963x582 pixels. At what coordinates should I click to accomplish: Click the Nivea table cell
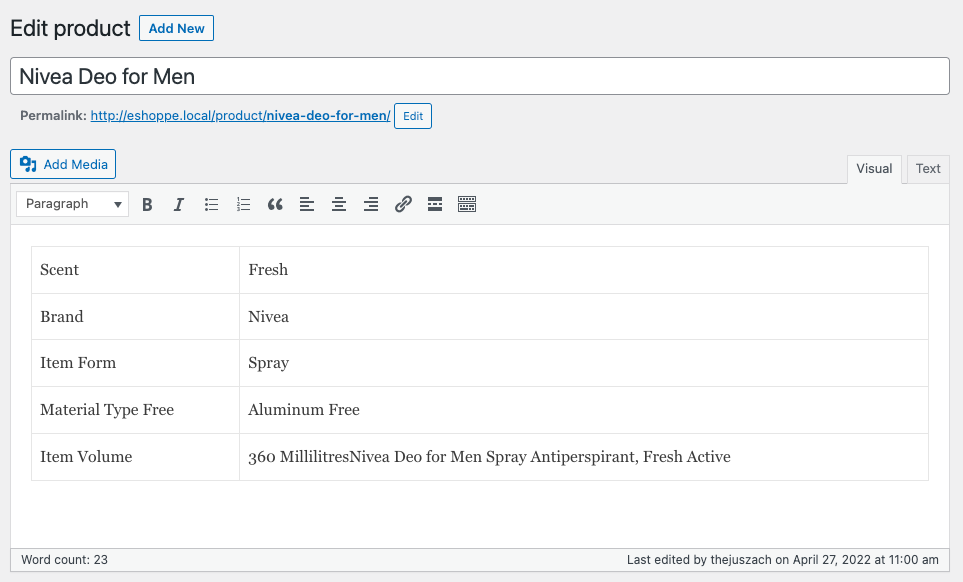[x=583, y=317]
